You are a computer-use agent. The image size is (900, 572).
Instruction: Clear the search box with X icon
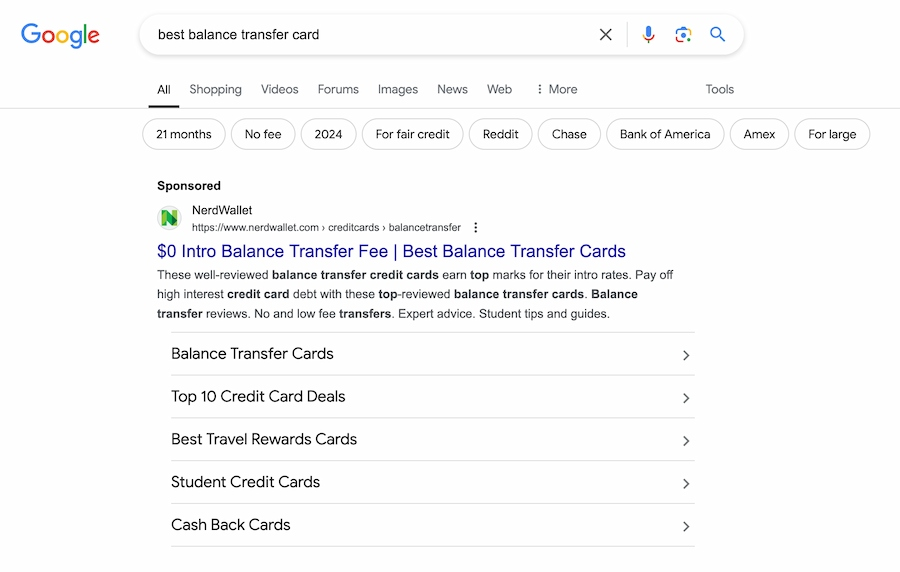click(606, 34)
